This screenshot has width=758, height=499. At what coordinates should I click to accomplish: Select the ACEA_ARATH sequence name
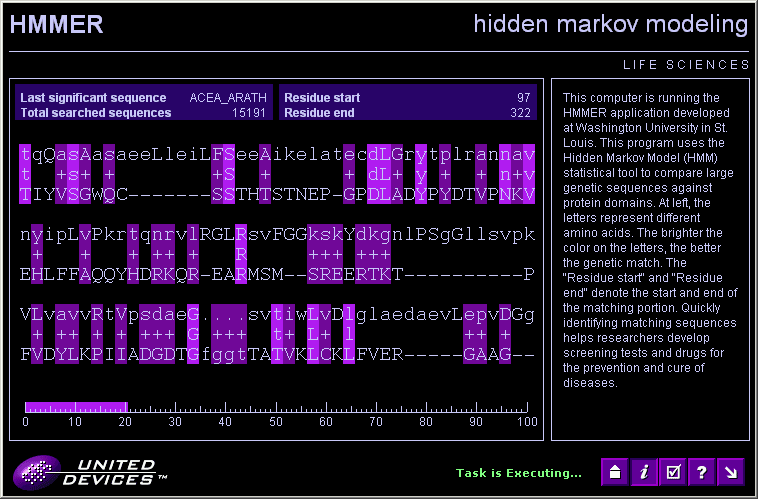point(228,98)
